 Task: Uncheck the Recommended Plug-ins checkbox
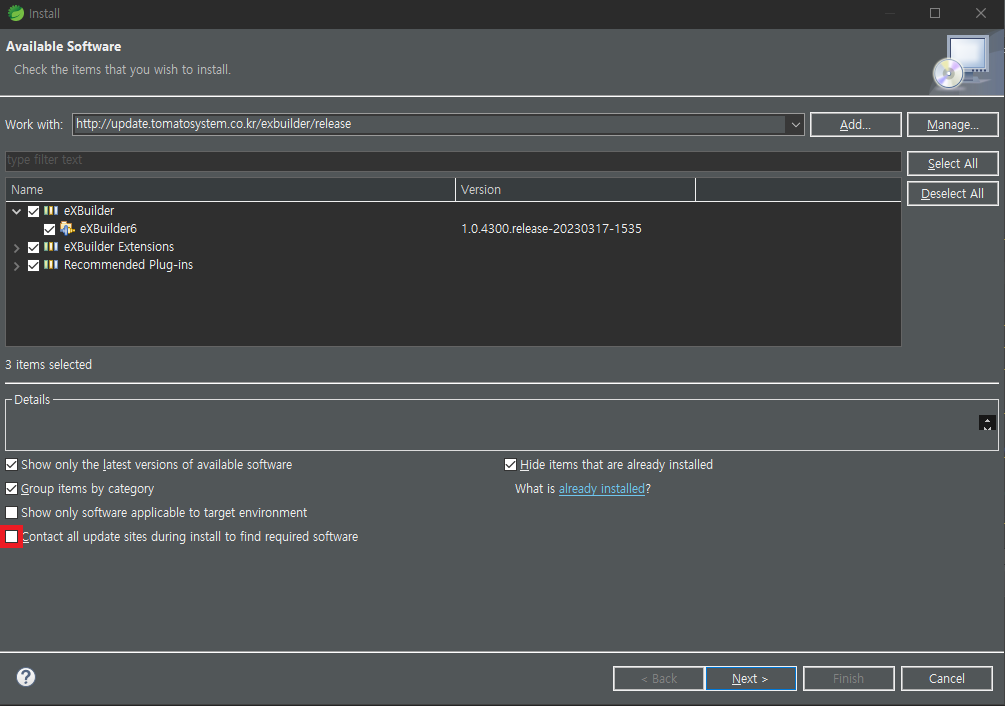pos(34,265)
